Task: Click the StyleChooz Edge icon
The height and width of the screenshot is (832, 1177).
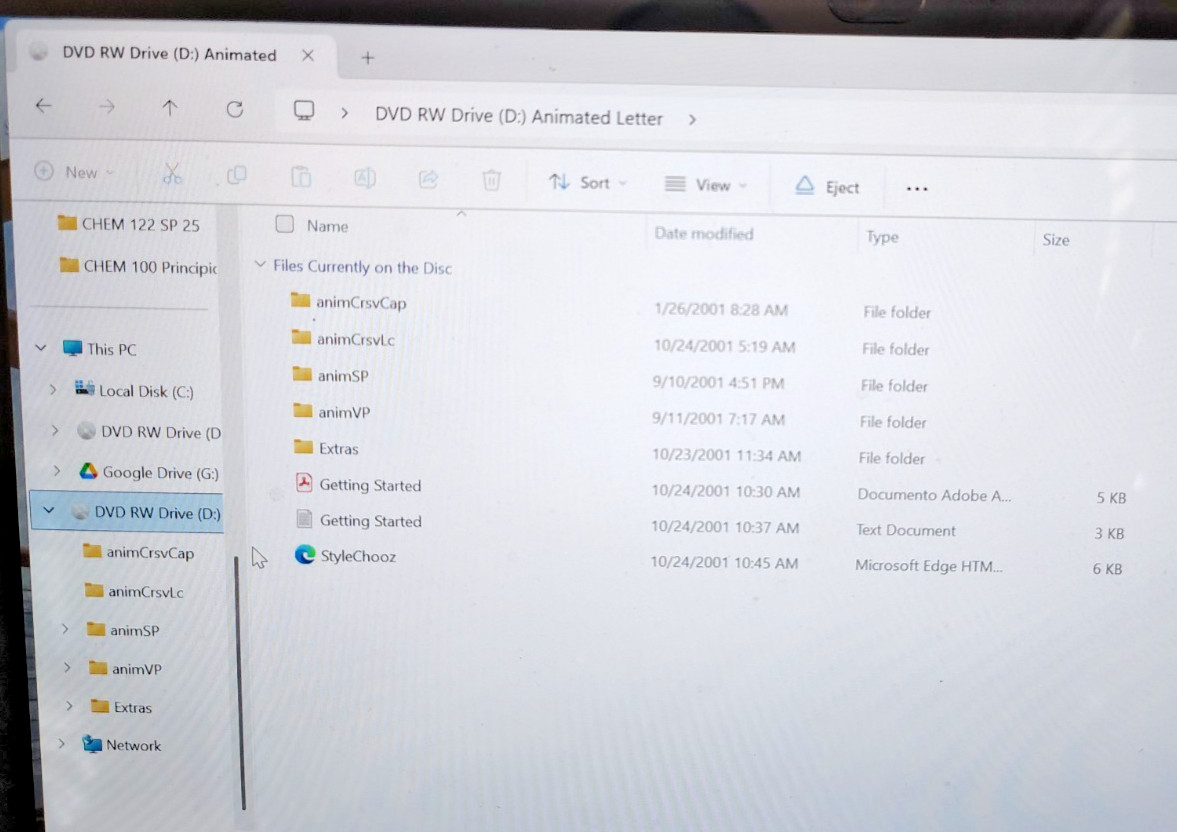Action: pyautogui.click(x=305, y=554)
